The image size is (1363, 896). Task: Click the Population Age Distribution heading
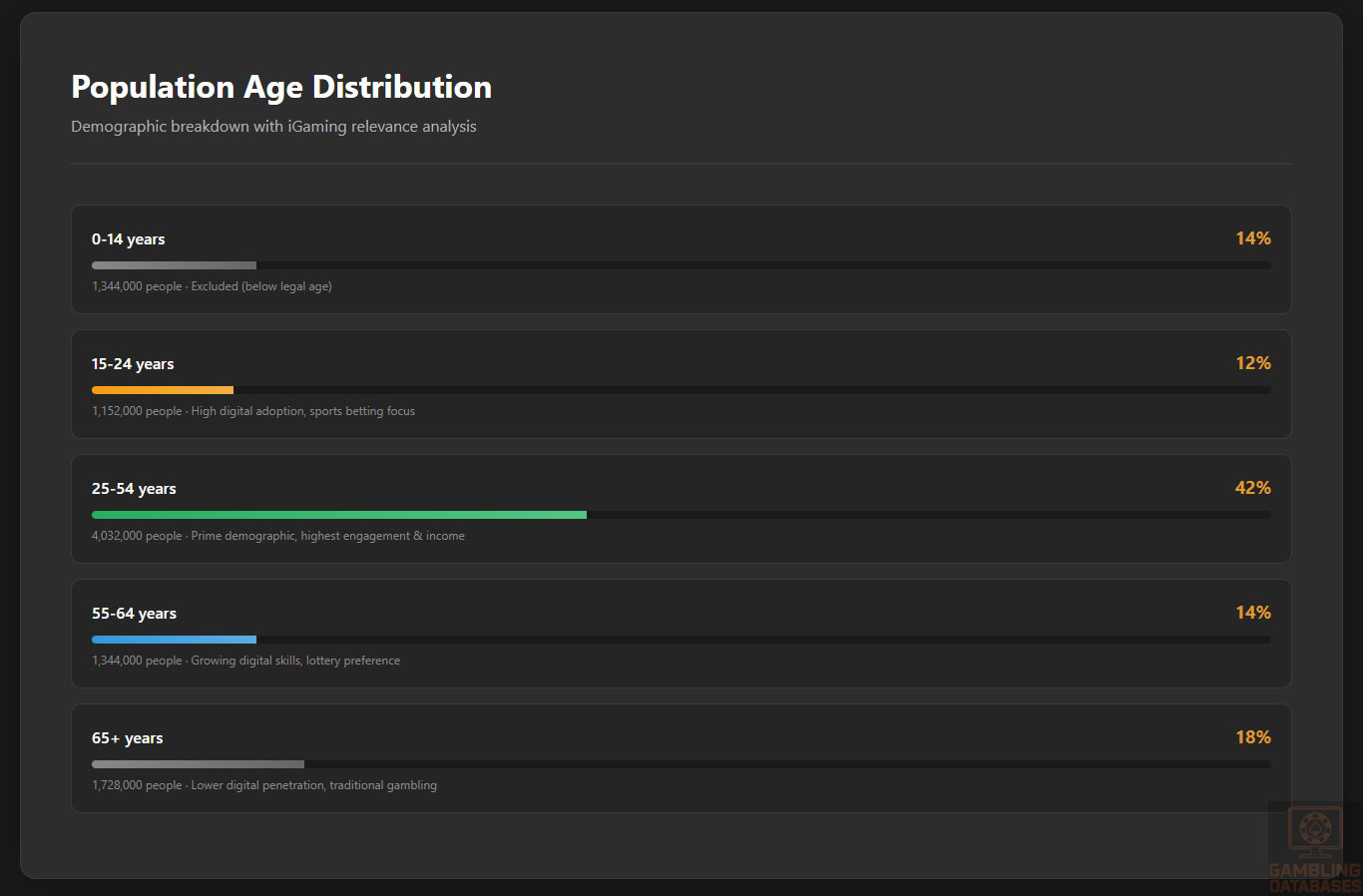[281, 88]
